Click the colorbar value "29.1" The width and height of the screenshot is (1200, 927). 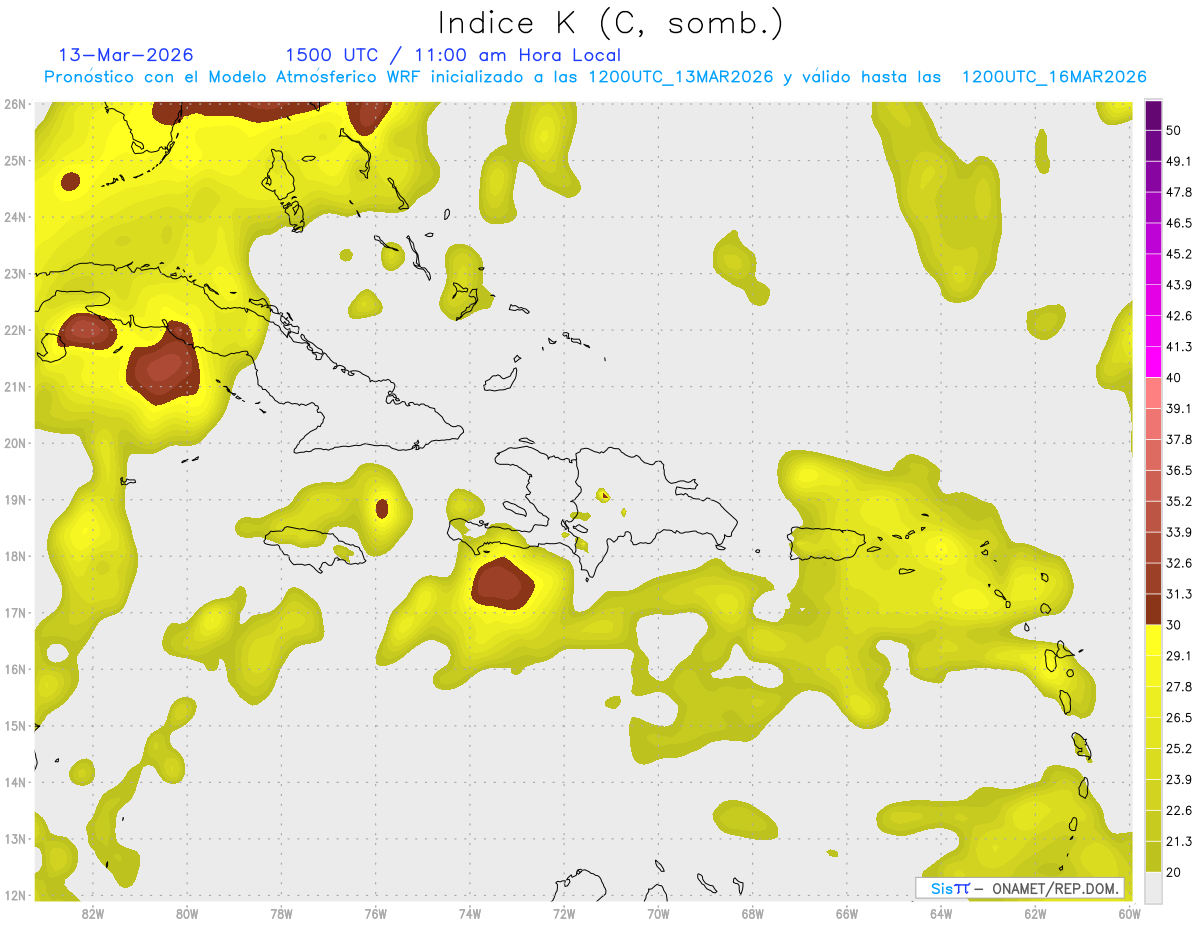pyautogui.click(x=1179, y=655)
